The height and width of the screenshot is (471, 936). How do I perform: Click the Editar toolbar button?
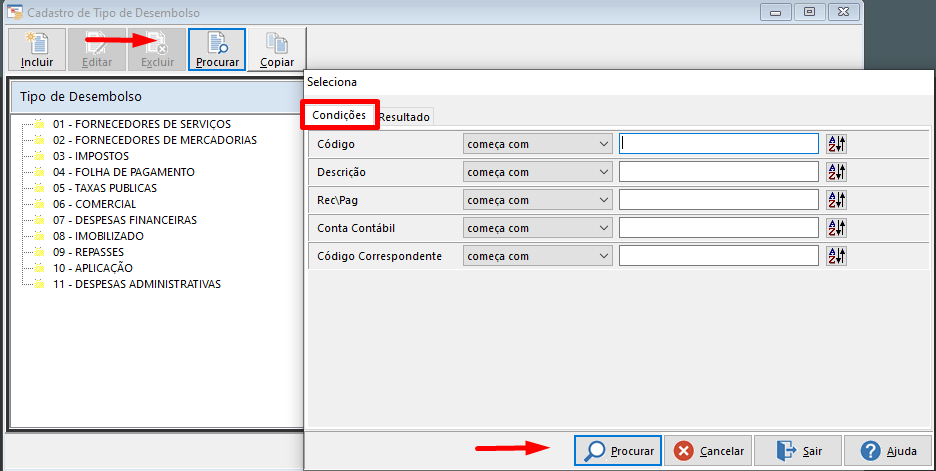97,50
